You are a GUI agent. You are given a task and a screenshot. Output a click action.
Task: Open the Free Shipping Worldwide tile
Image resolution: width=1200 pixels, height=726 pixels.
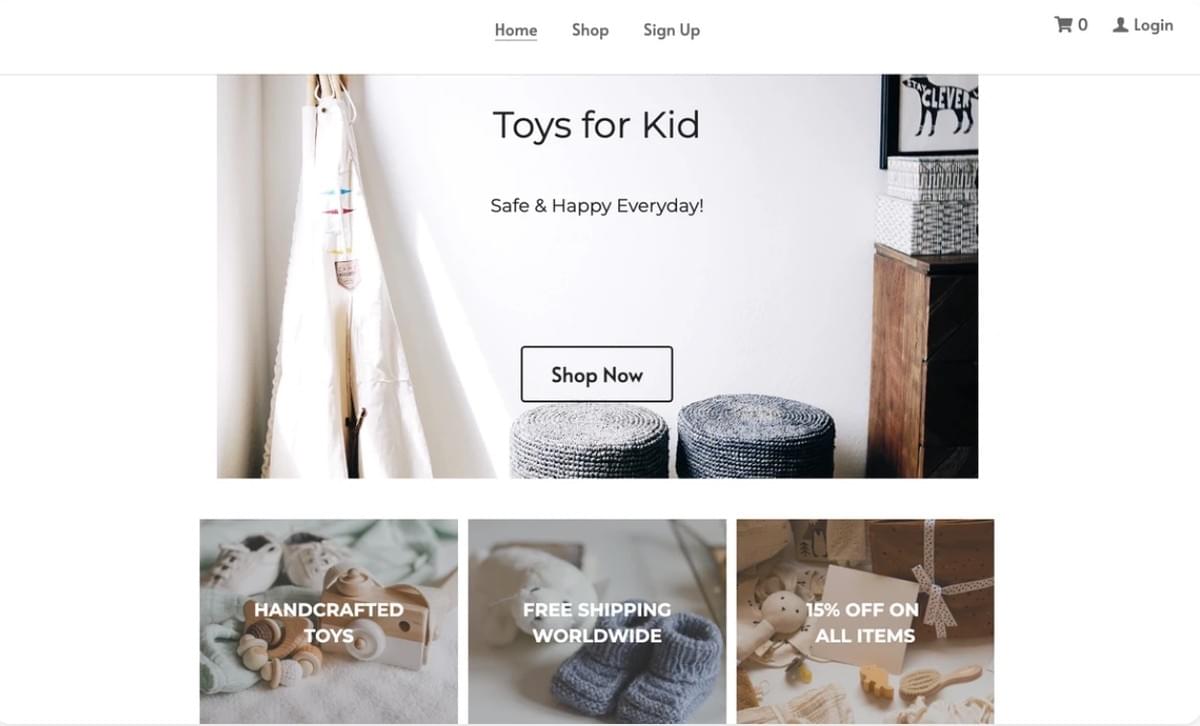[597, 621]
